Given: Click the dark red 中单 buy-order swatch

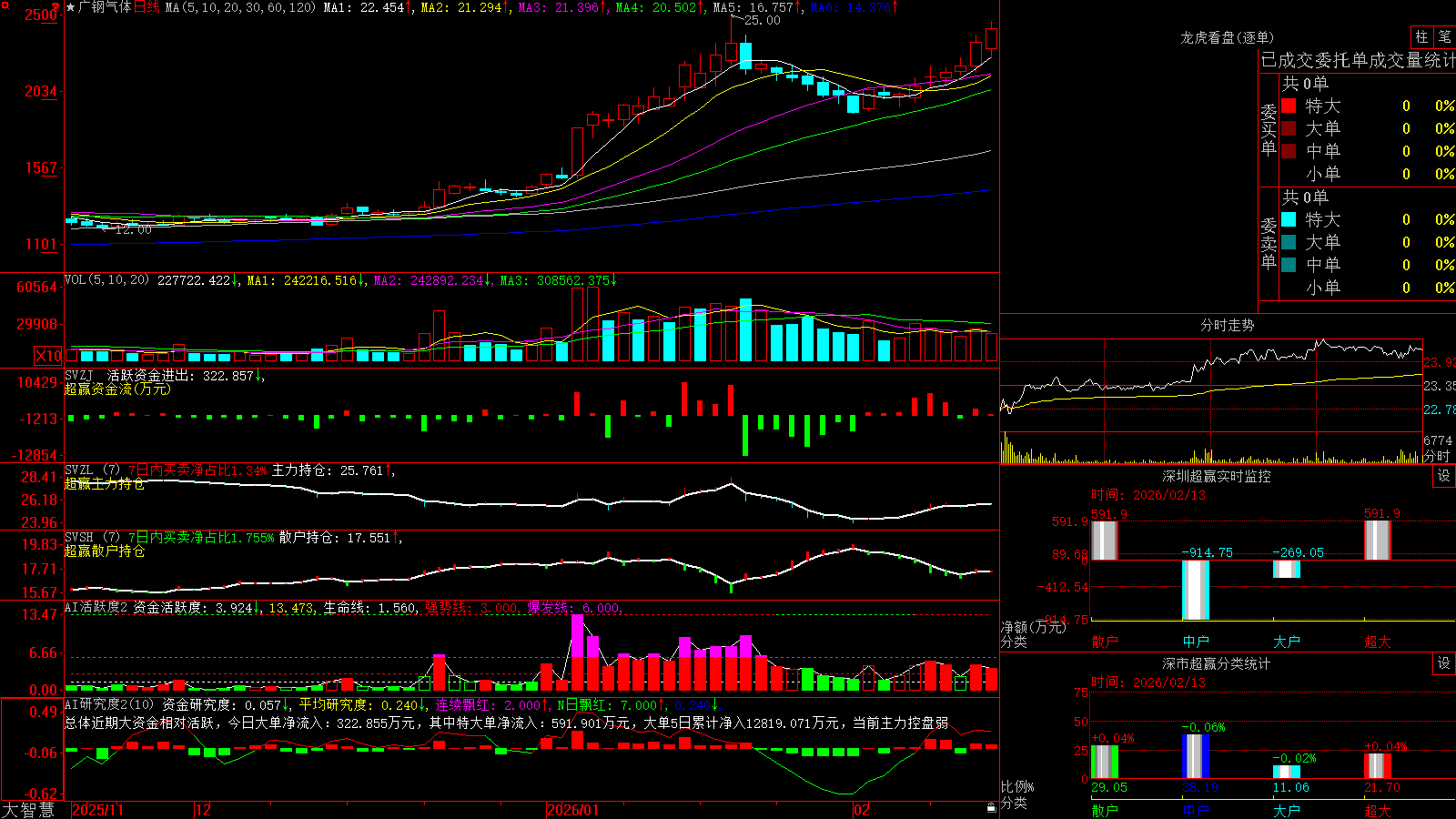Looking at the screenshot, I should [1289, 151].
